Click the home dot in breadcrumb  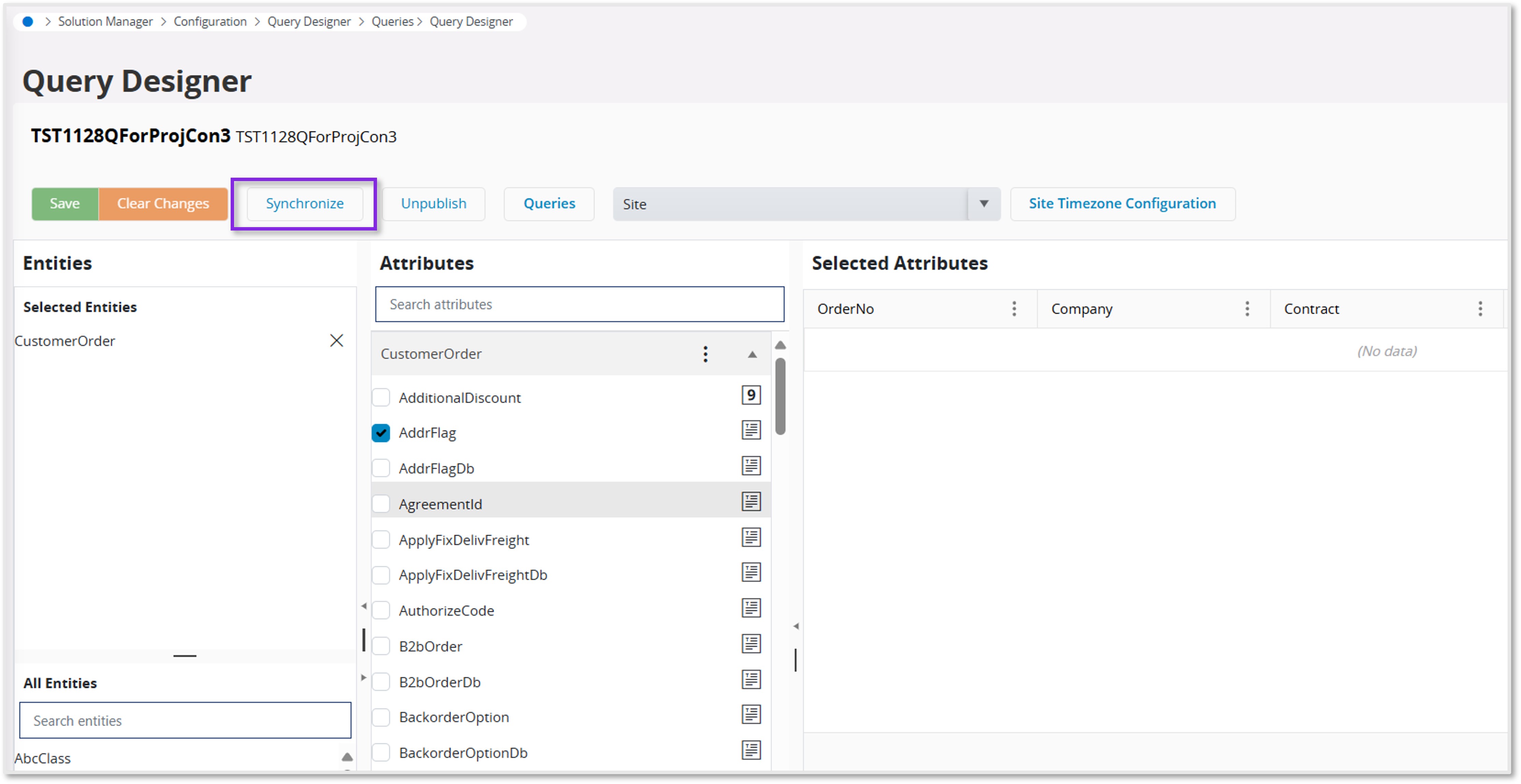click(x=27, y=22)
